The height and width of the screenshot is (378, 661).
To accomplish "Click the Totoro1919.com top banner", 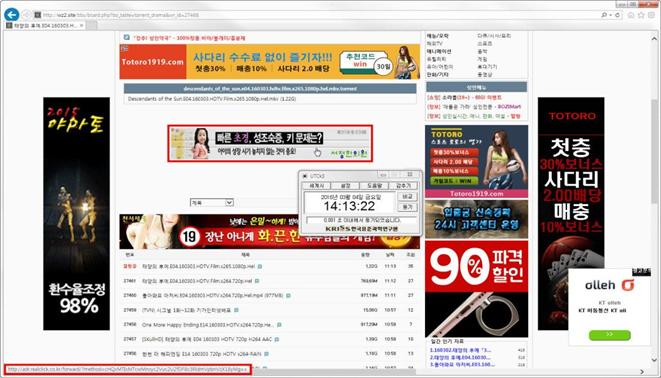I will click(x=269, y=62).
